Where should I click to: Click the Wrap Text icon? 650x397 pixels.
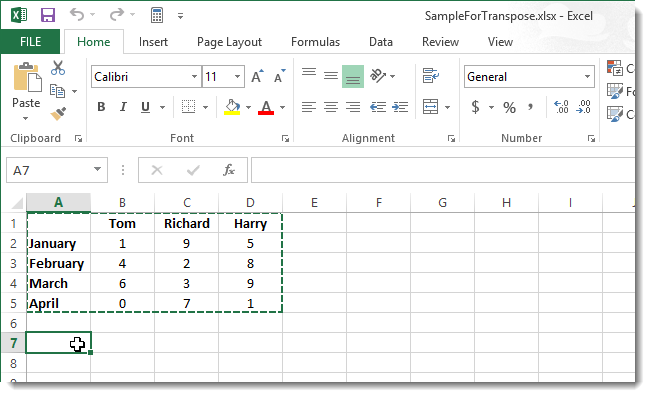click(431, 76)
